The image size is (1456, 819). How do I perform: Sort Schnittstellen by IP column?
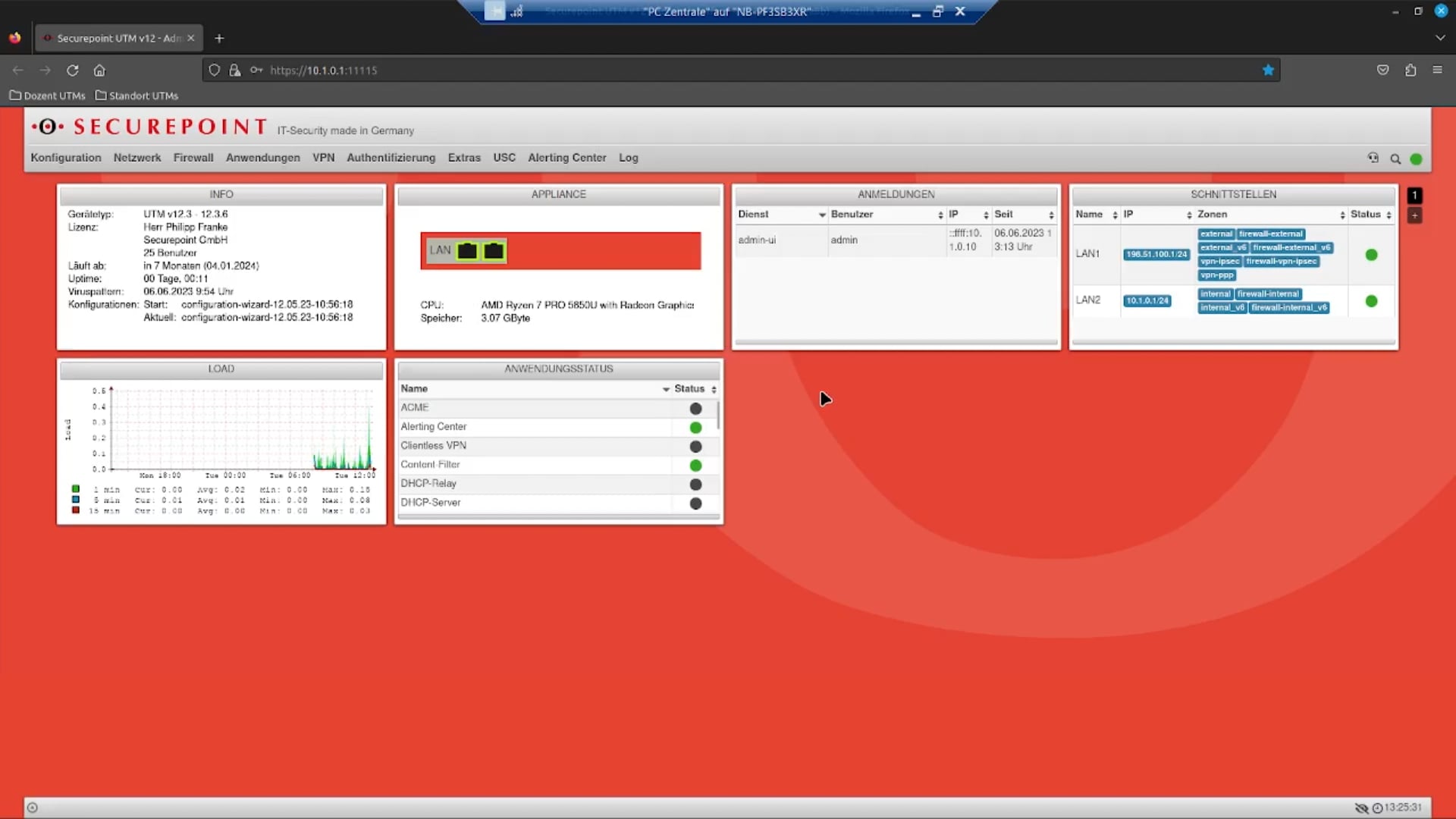(x=1158, y=215)
